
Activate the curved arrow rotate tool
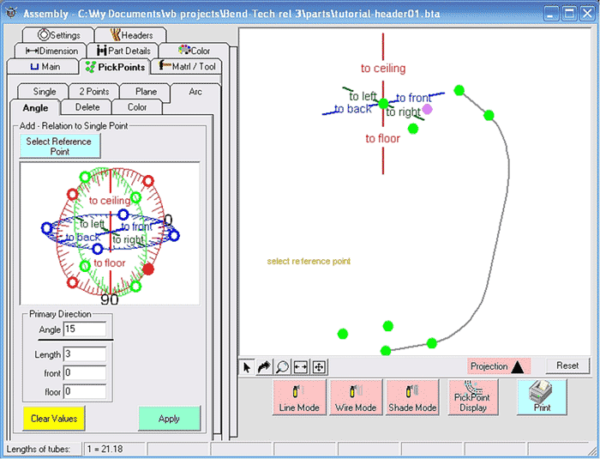[266, 367]
